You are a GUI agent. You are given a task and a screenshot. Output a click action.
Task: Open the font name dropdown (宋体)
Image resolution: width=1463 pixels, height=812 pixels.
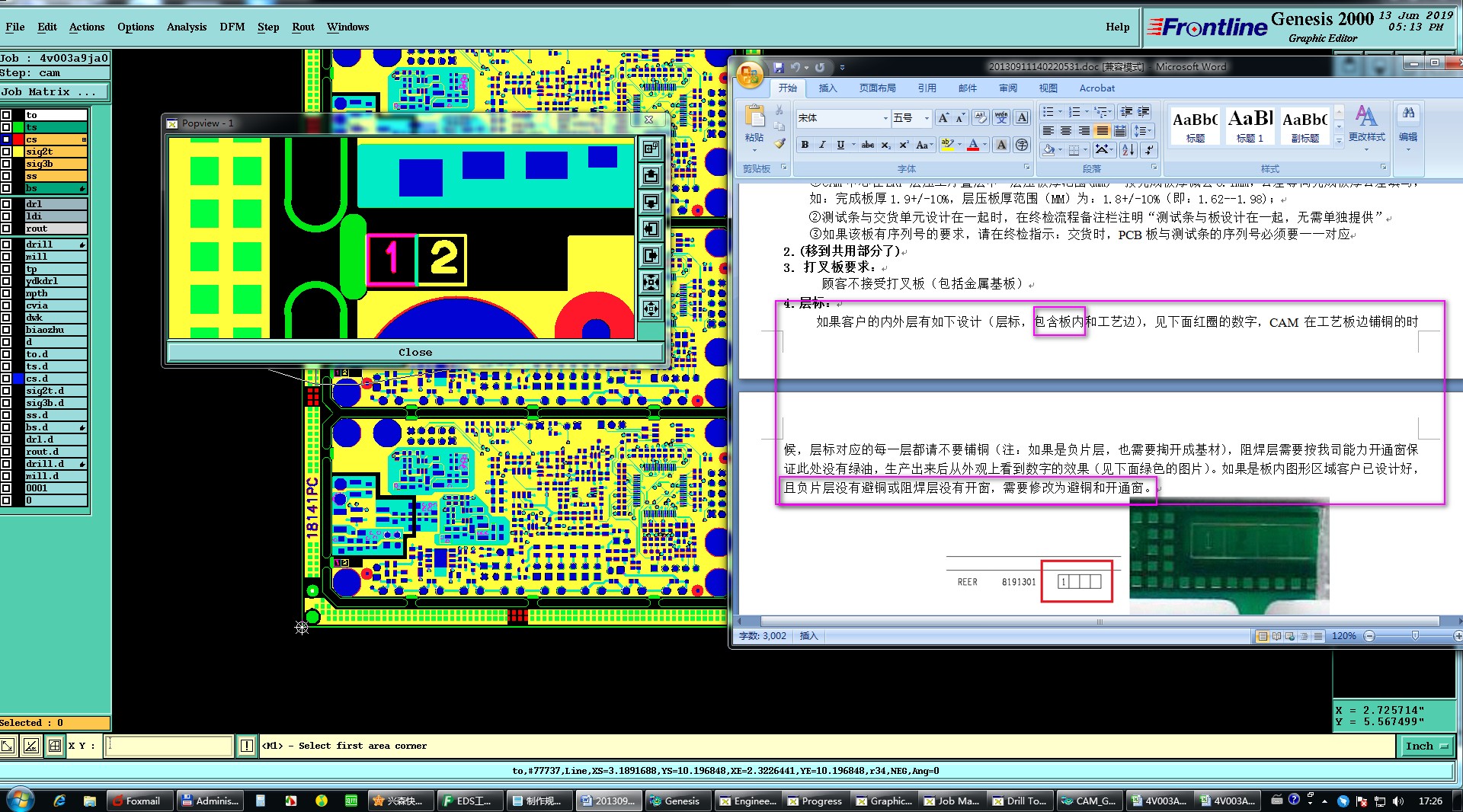click(x=885, y=118)
